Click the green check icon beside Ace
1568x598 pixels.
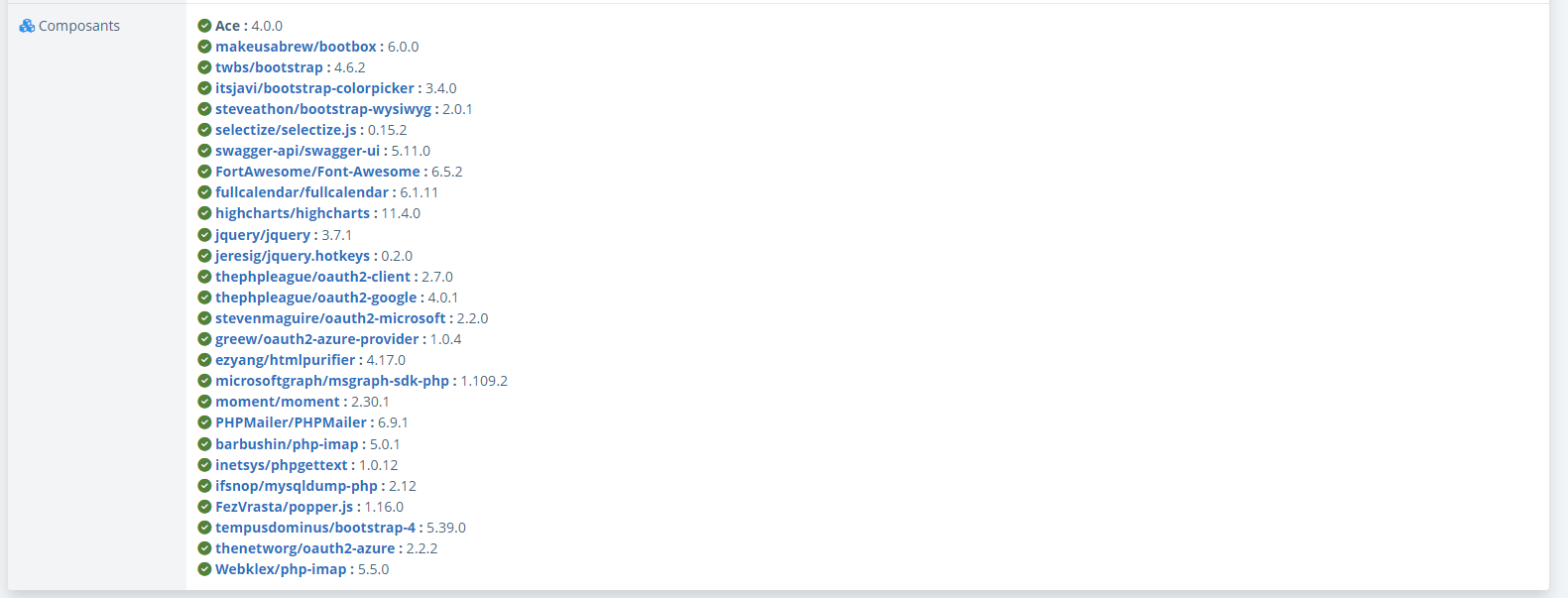click(204, 26)
